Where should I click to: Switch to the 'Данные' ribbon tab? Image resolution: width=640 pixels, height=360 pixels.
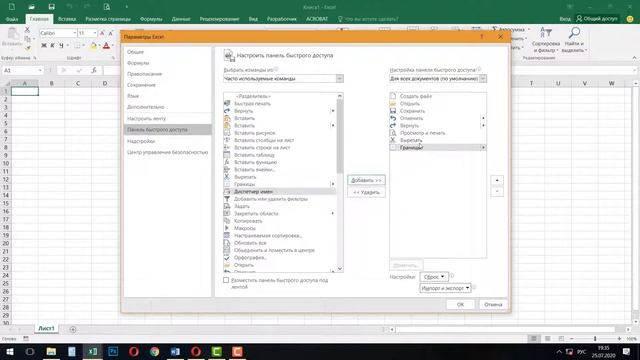[181, 19]
